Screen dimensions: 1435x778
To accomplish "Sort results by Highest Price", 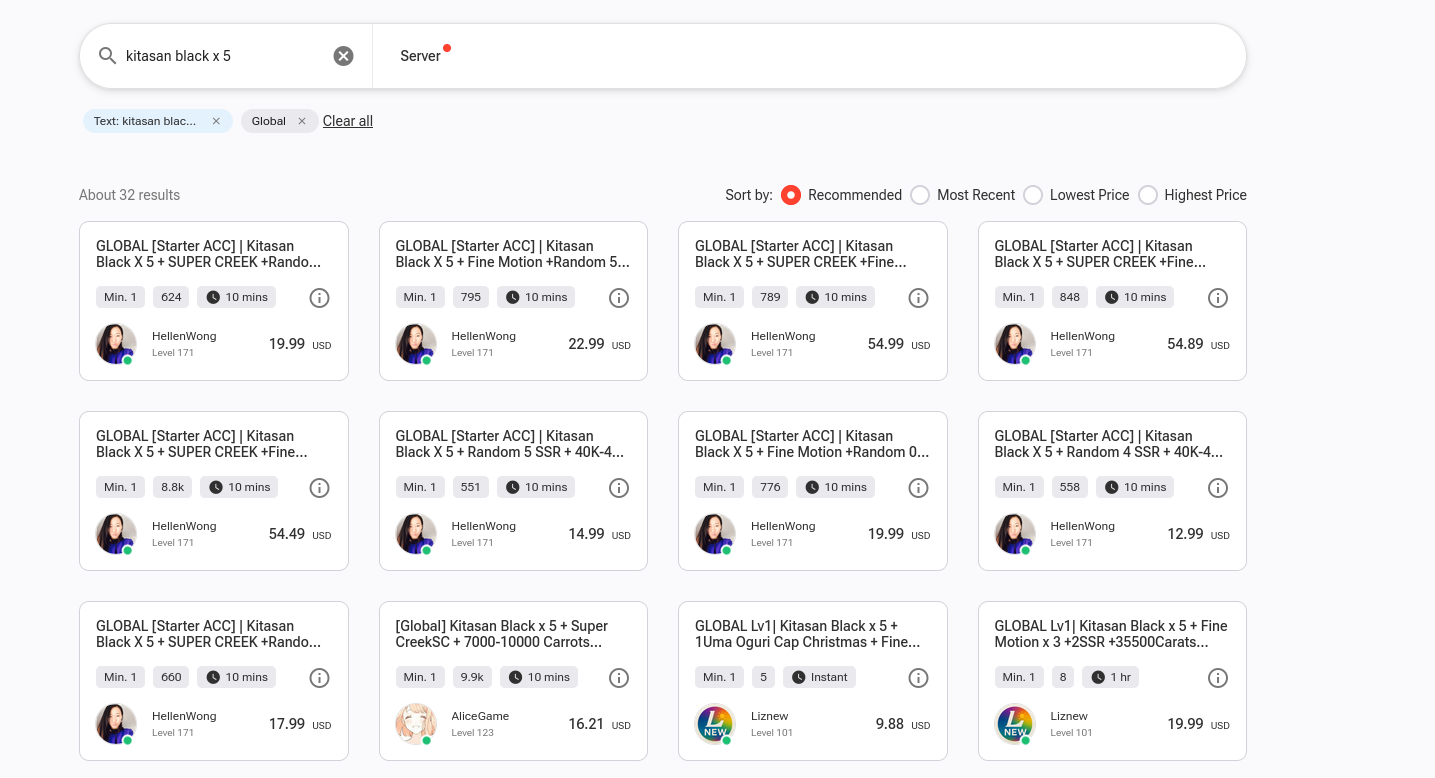I will [x=1148, y=195].
